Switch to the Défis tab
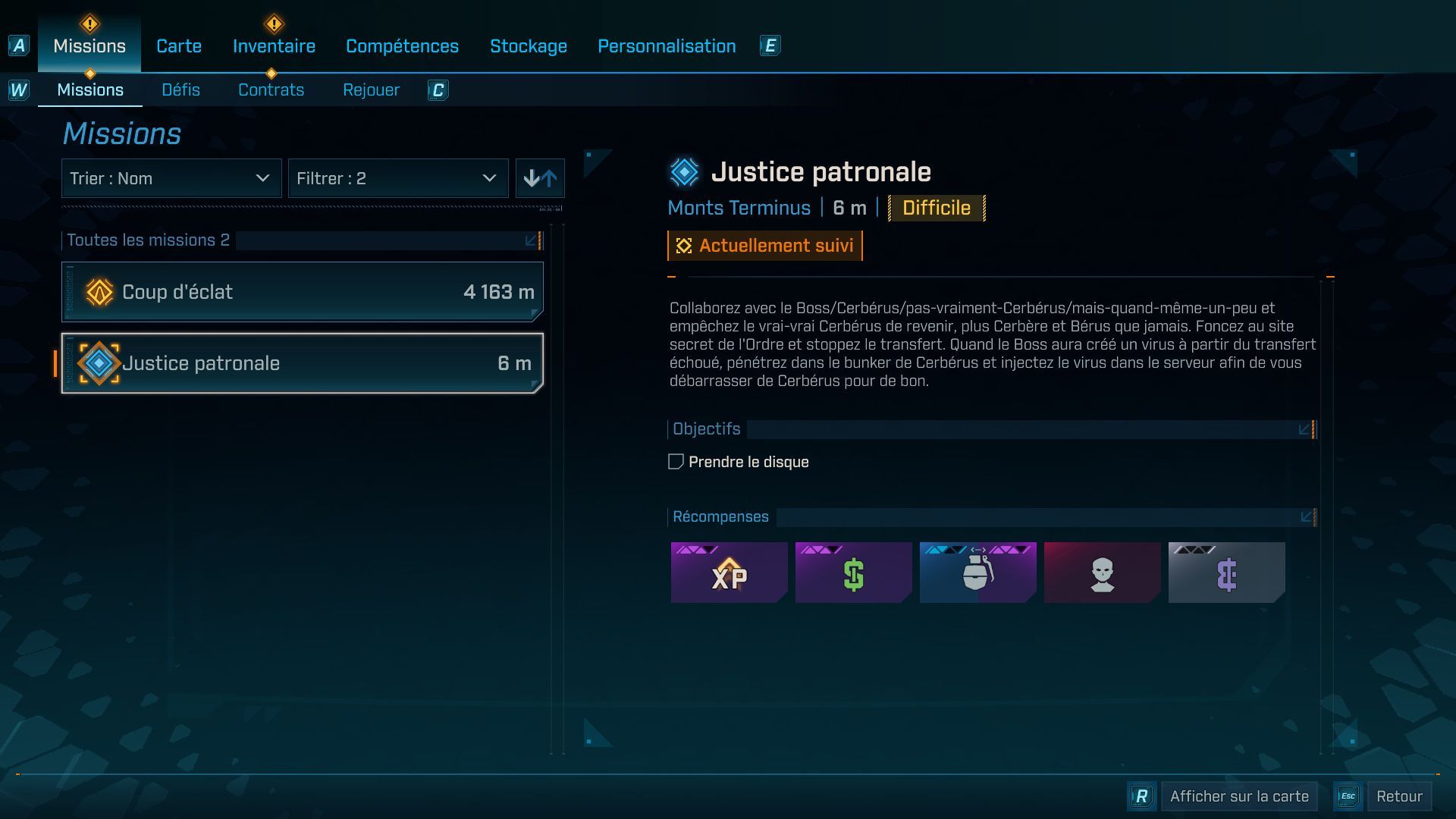 point(181,89)
